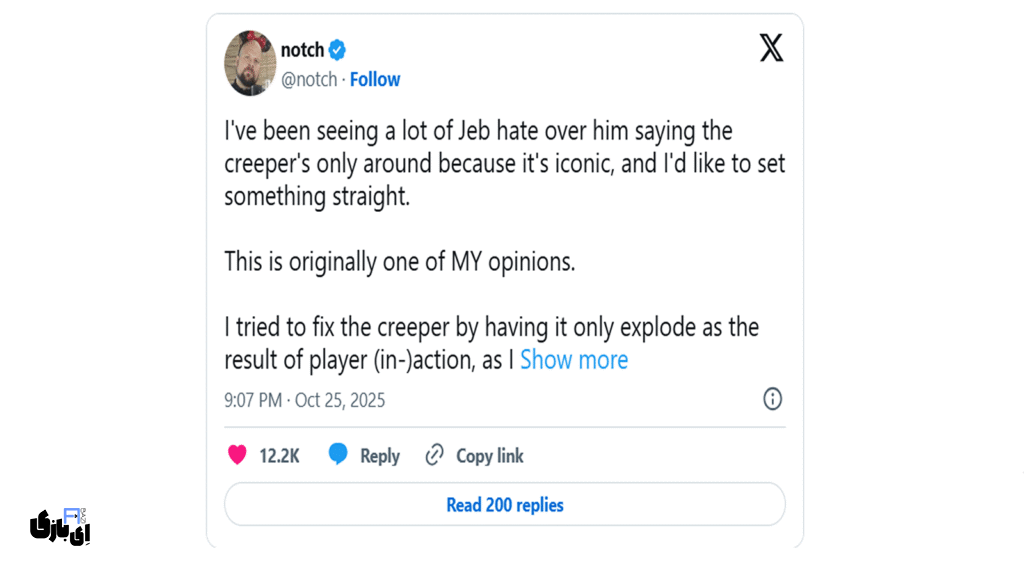The height and width of the screenshot is (576, 1024).
Task: Click the line "This is originally one of MY opinions"
Action: pos(400,262)
